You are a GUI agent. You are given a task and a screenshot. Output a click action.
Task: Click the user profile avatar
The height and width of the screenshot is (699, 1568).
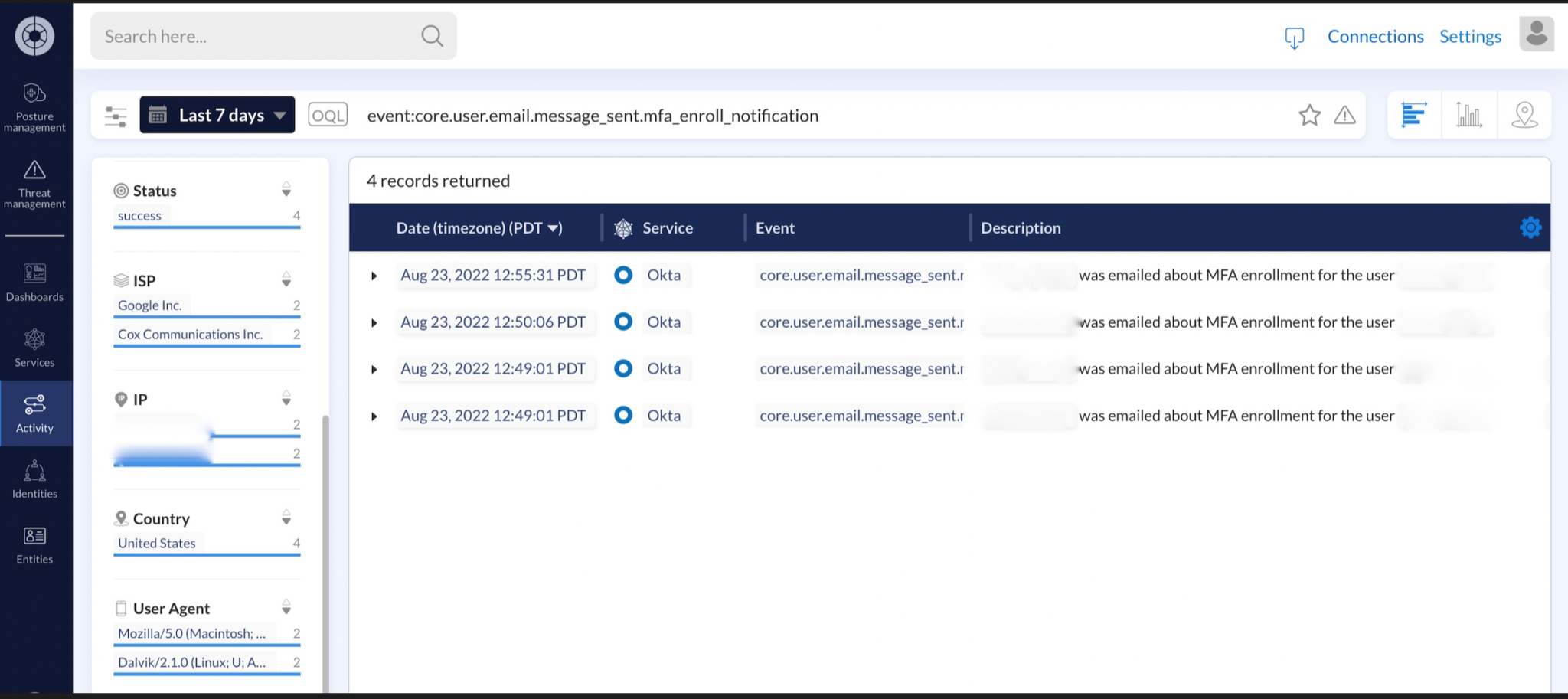(x=1536, y=34)
